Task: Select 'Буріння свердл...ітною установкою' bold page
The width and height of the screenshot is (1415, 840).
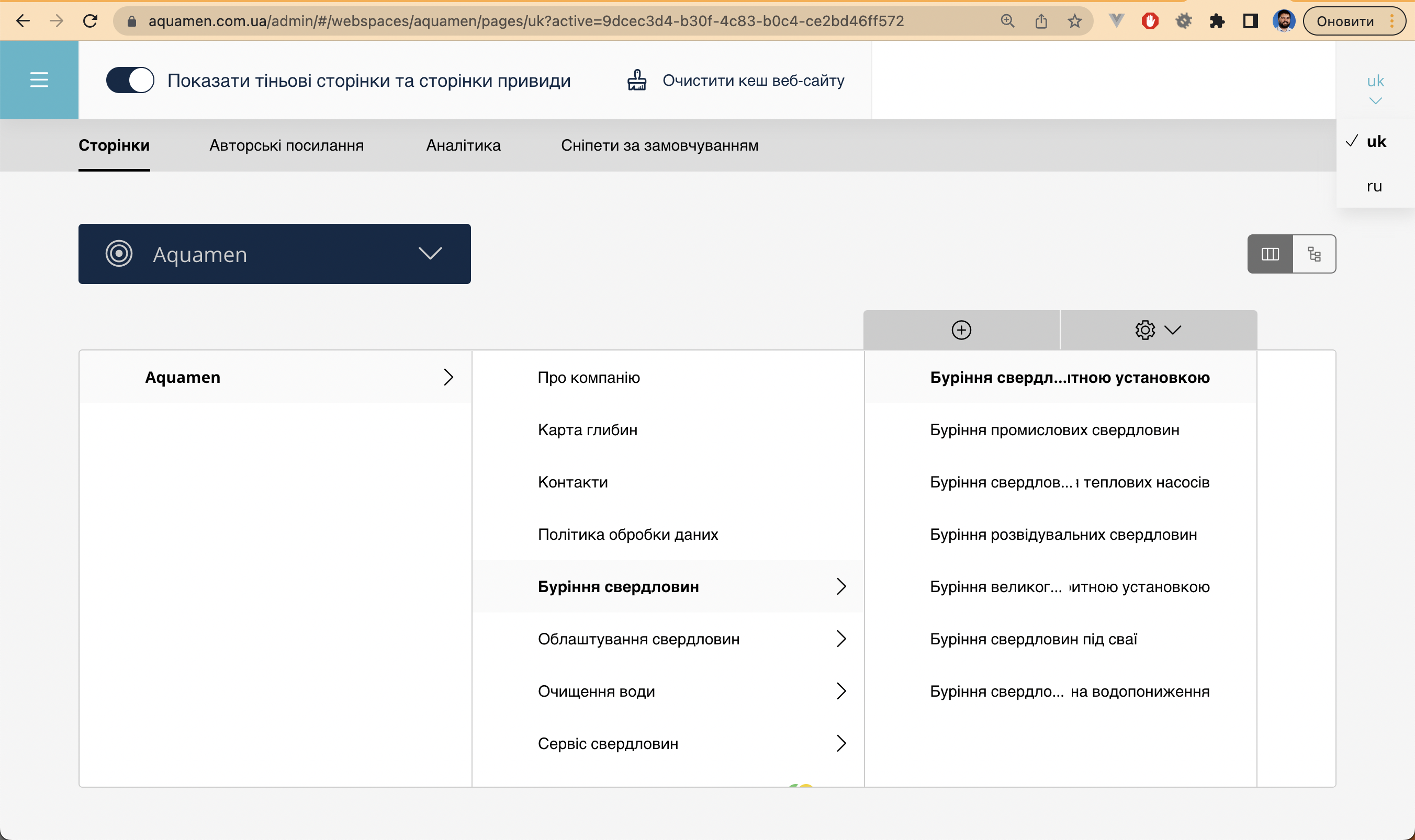Action: (1061, 377)
